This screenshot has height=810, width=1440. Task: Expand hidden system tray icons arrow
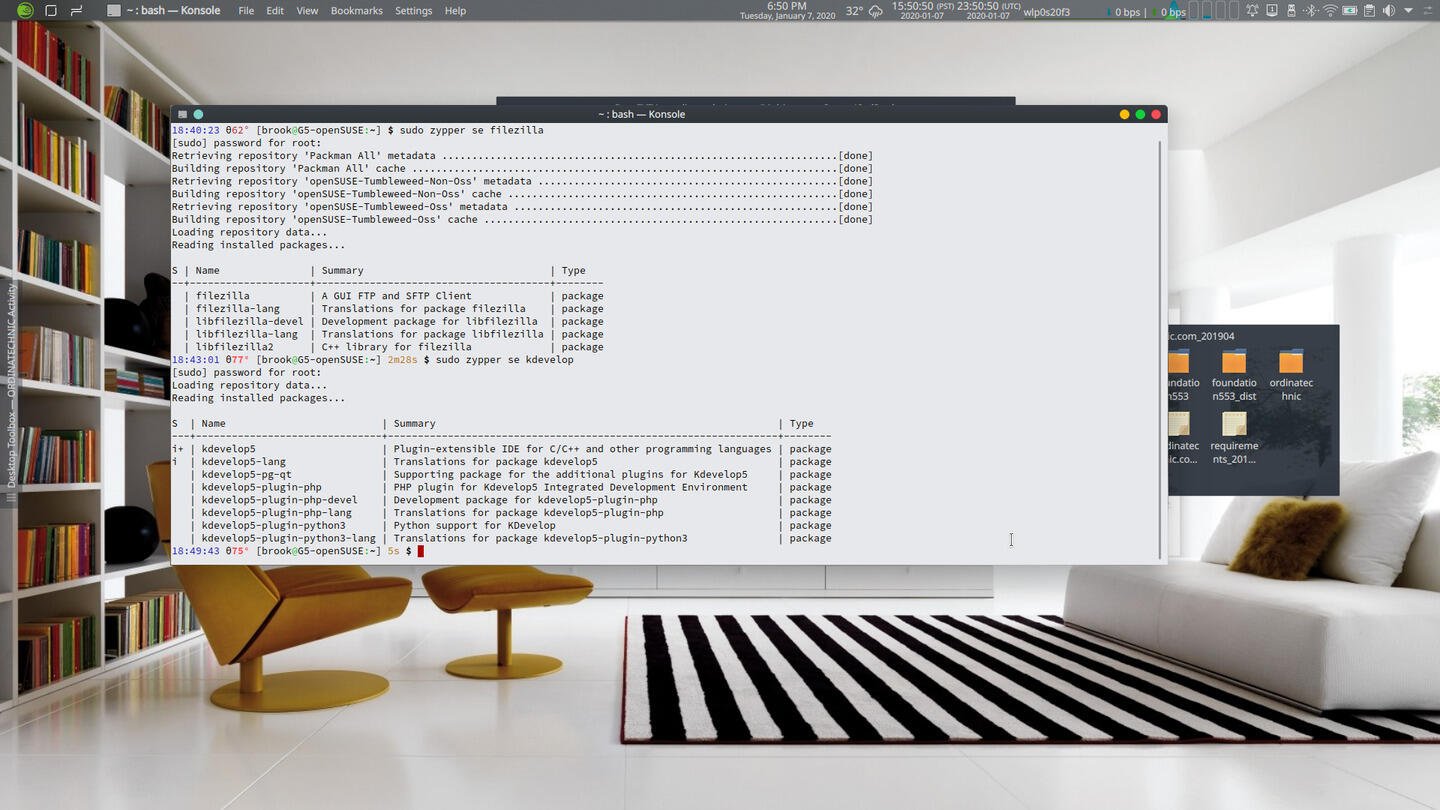[x=1408, y=11]
